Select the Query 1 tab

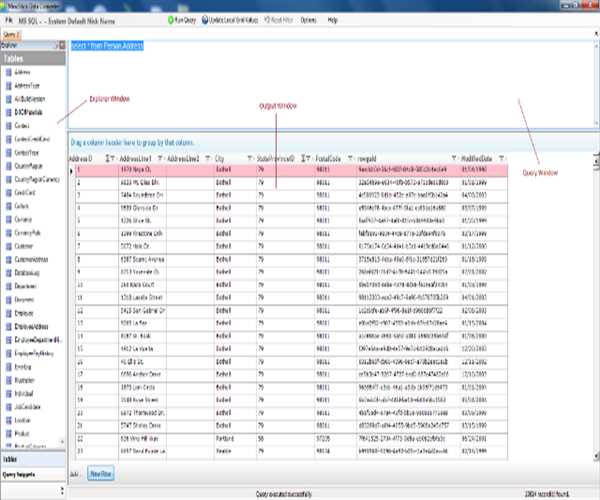point(11,34)
